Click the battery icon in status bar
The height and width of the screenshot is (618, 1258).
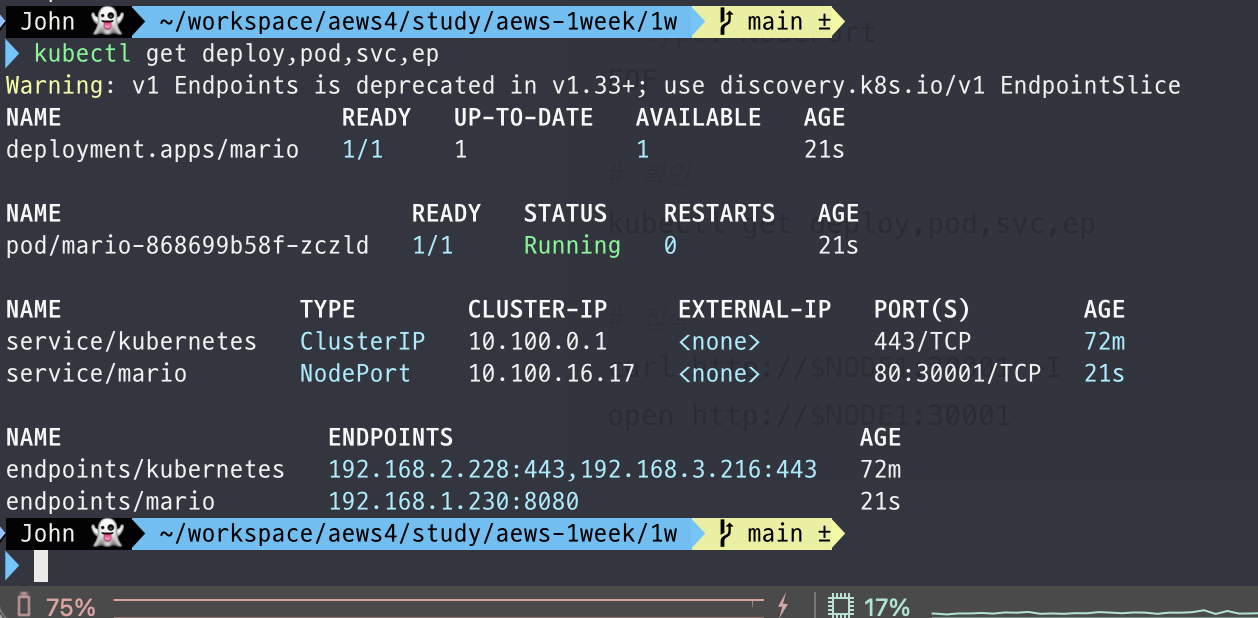tap(24, 605)
